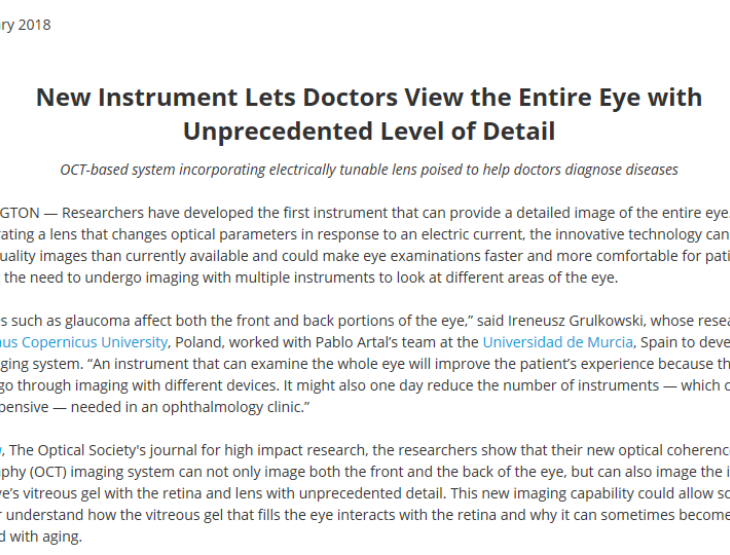This screenshot has width=730, height=555.
Task: Click the article headline starting "New Instrument"
Action: pos(369,97)
